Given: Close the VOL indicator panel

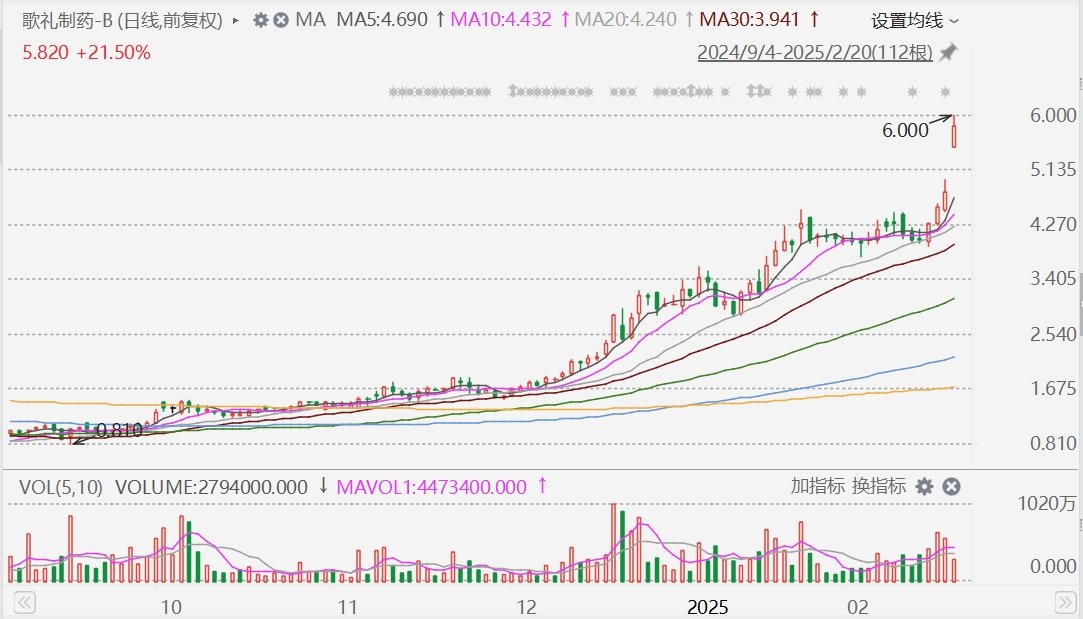Looking at the screenshot, I should pos(952,487).
